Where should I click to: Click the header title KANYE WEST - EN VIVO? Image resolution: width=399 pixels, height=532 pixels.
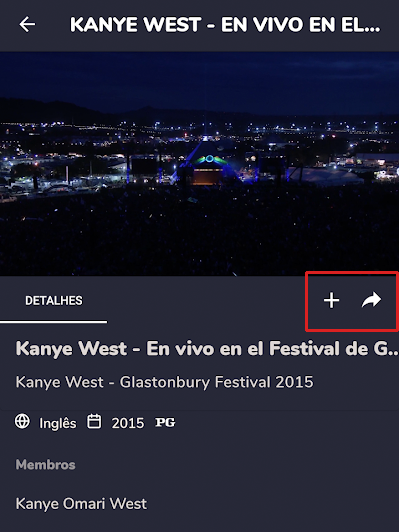tap(225, 25)
